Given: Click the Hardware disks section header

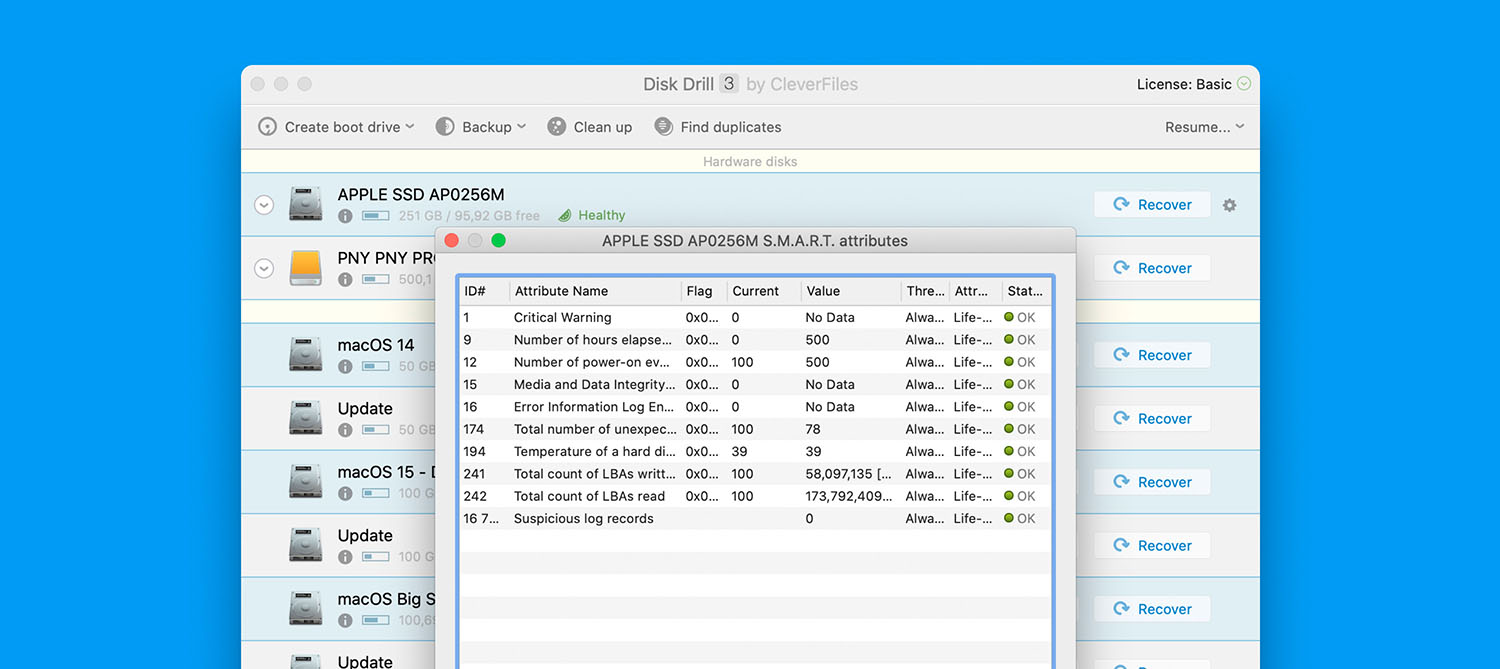Looking at the screenshot, I should pyautogui.click(x=750, y=161).
